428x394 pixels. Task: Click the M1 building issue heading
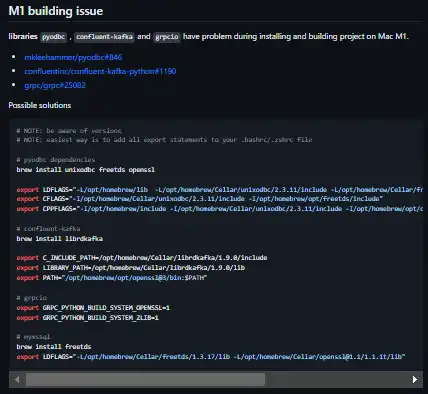(56, 11)
